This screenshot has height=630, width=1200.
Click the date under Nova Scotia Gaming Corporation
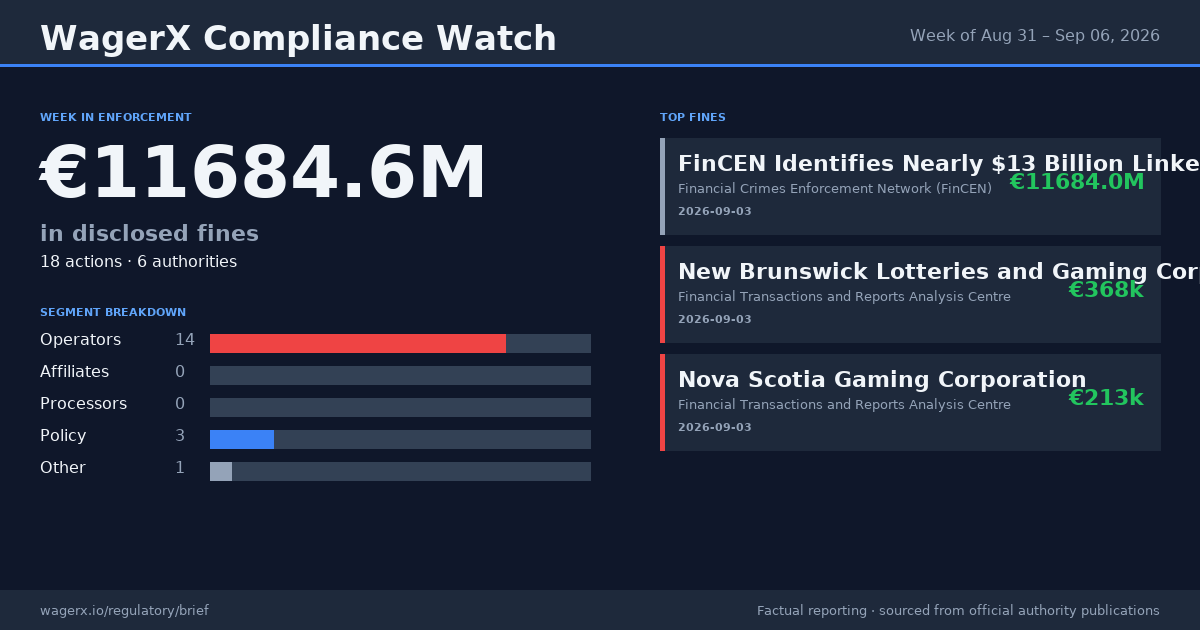pos(715,428)
